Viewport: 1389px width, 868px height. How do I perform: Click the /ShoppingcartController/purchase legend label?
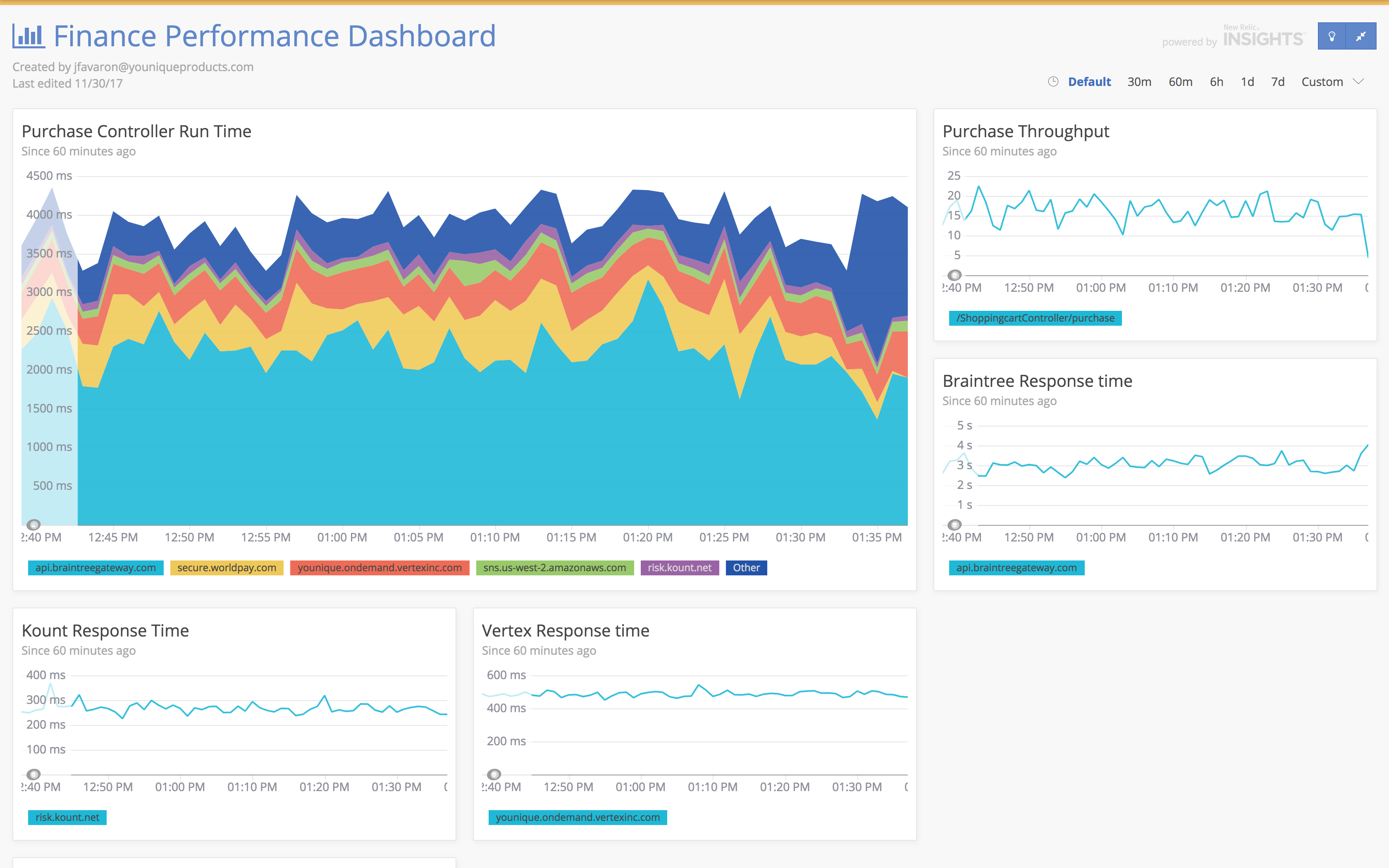pyautogui.click(x=1035, y=318)
